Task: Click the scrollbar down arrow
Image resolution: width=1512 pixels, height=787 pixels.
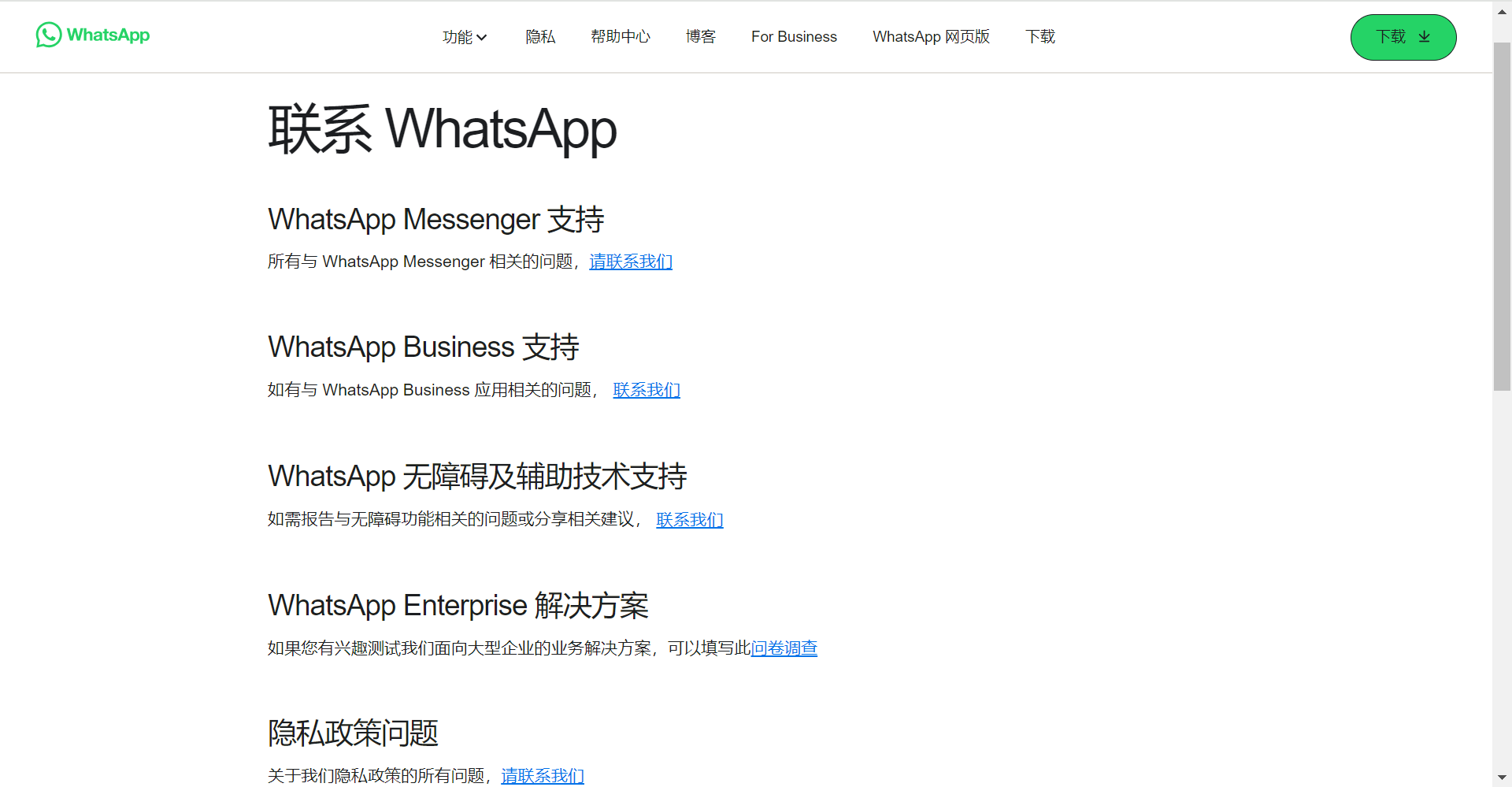Action: point(1502,777)
